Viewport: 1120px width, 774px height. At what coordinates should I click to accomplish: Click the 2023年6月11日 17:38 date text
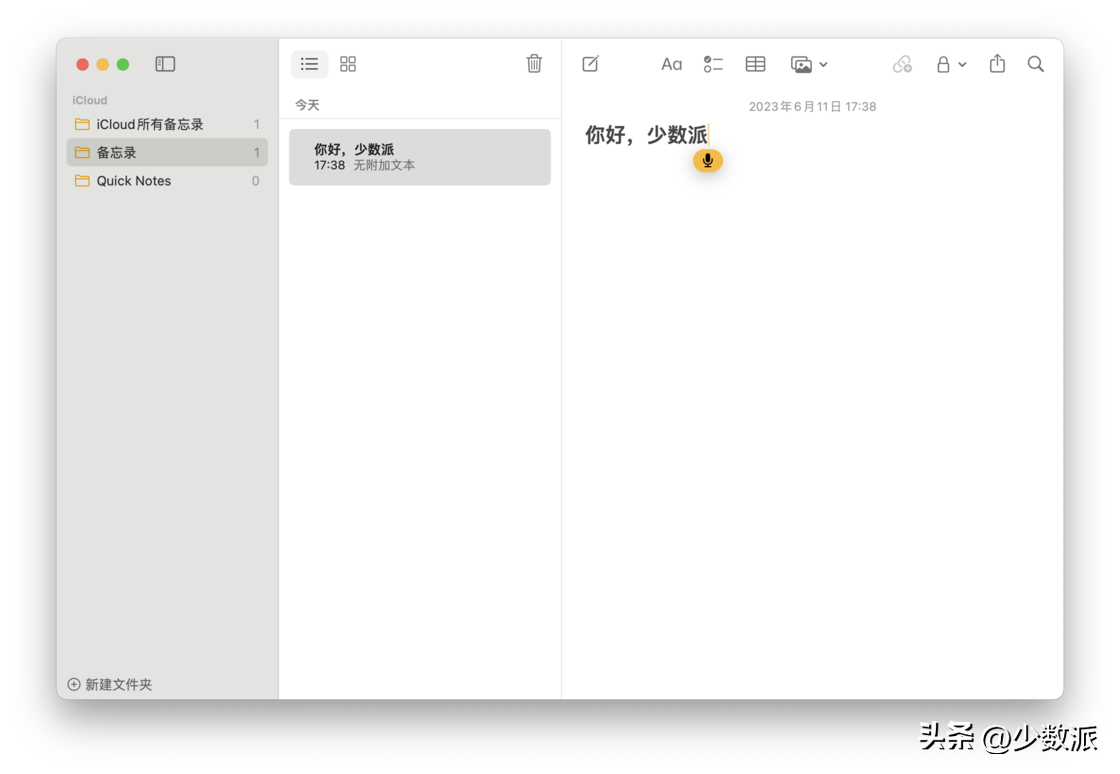[812, 106]
